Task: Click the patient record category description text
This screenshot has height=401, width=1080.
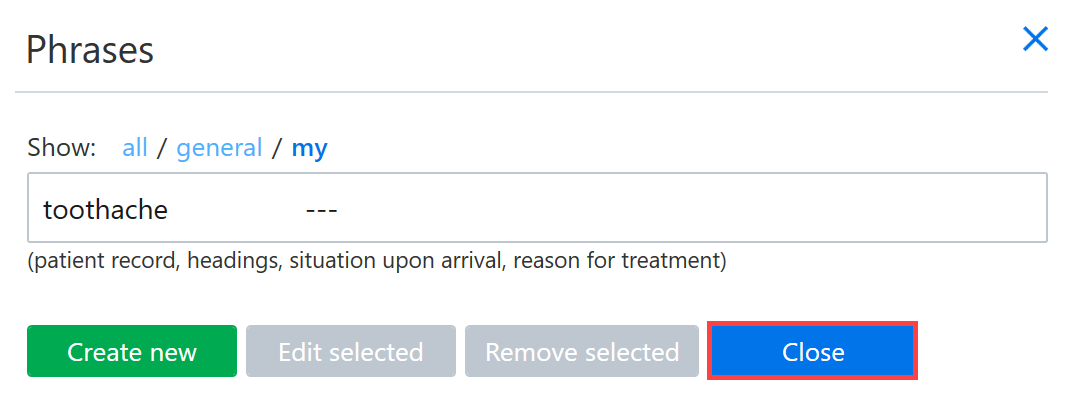Action: tap(377, 262)
